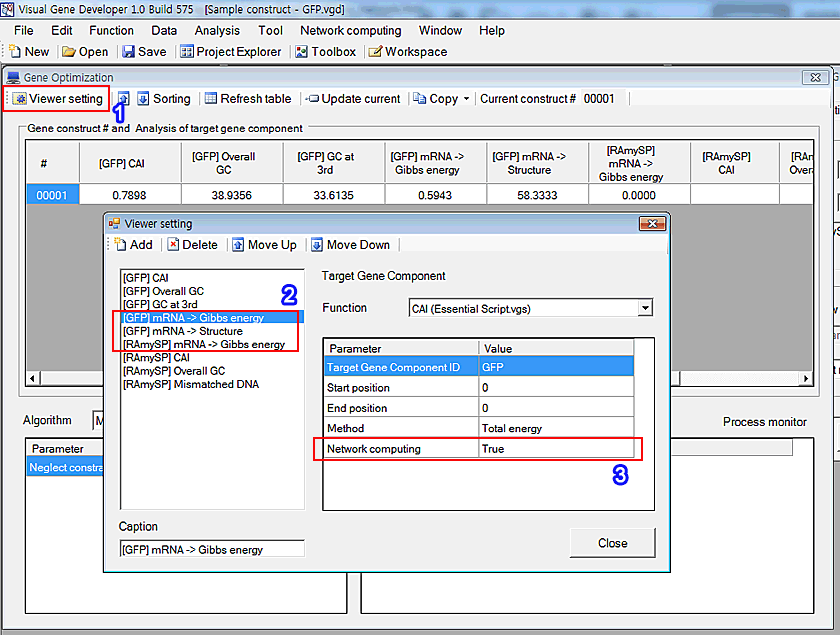Viewport: 840px width, 635px height.
Task: Click the Copy toolbar button
Action: 436,99
